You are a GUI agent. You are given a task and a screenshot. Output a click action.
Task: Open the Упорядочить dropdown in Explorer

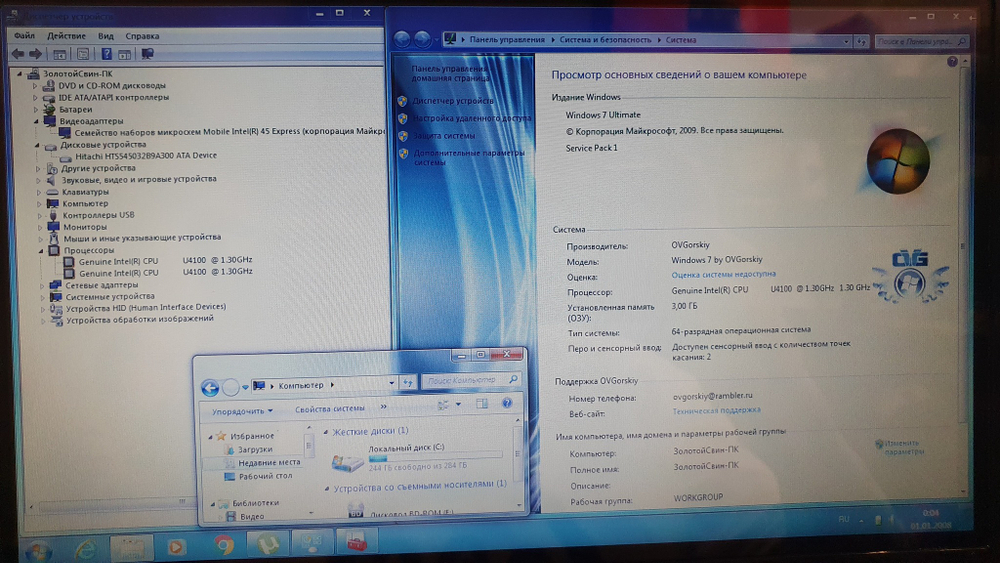tap(242, 410)
